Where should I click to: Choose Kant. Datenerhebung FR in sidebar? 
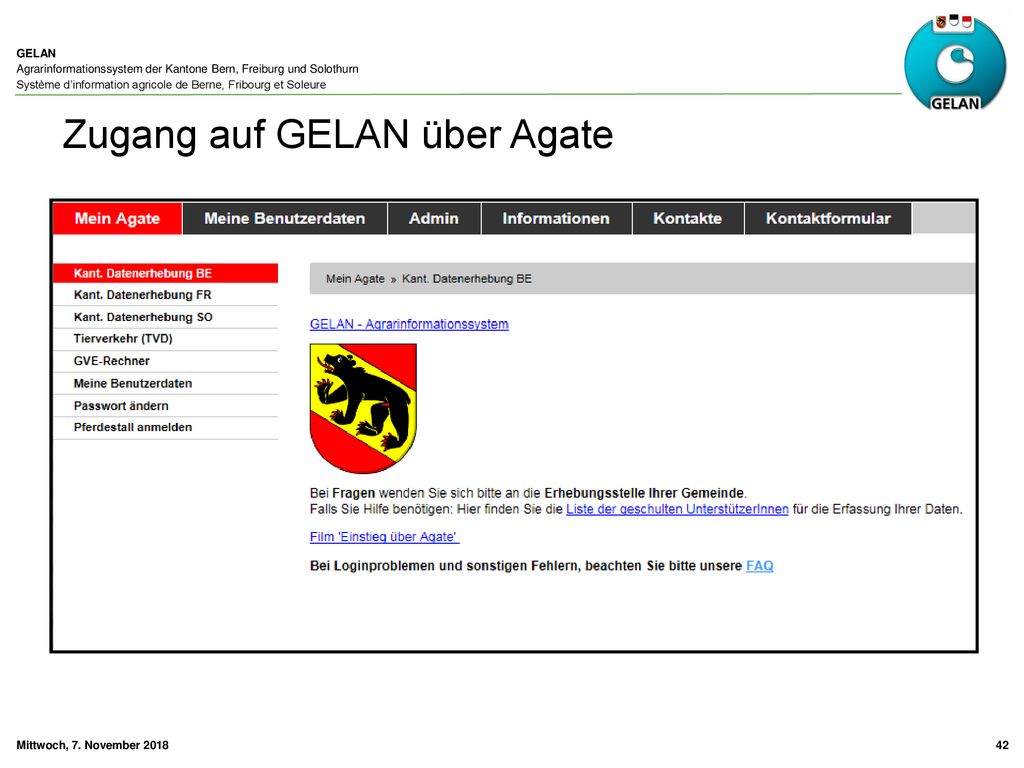pos(166,295)
